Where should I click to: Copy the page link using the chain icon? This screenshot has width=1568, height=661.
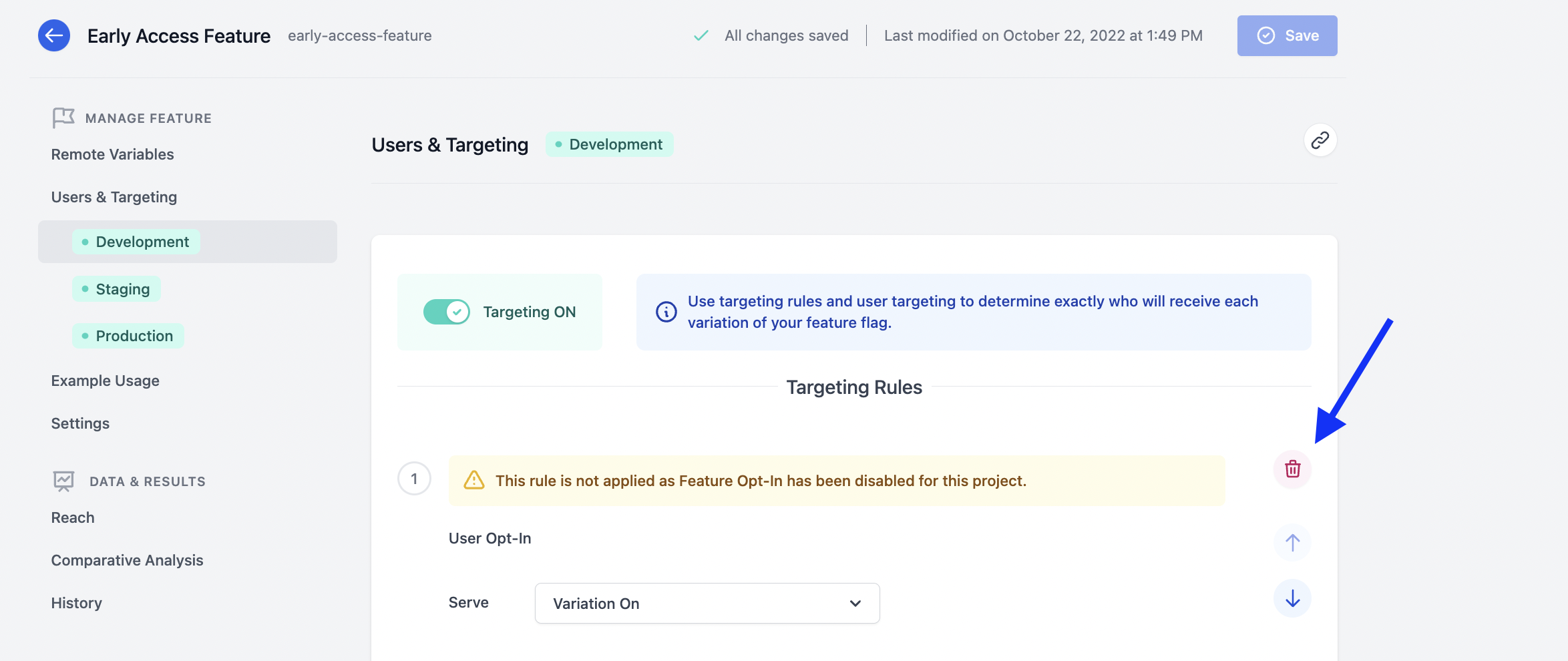1319,140
